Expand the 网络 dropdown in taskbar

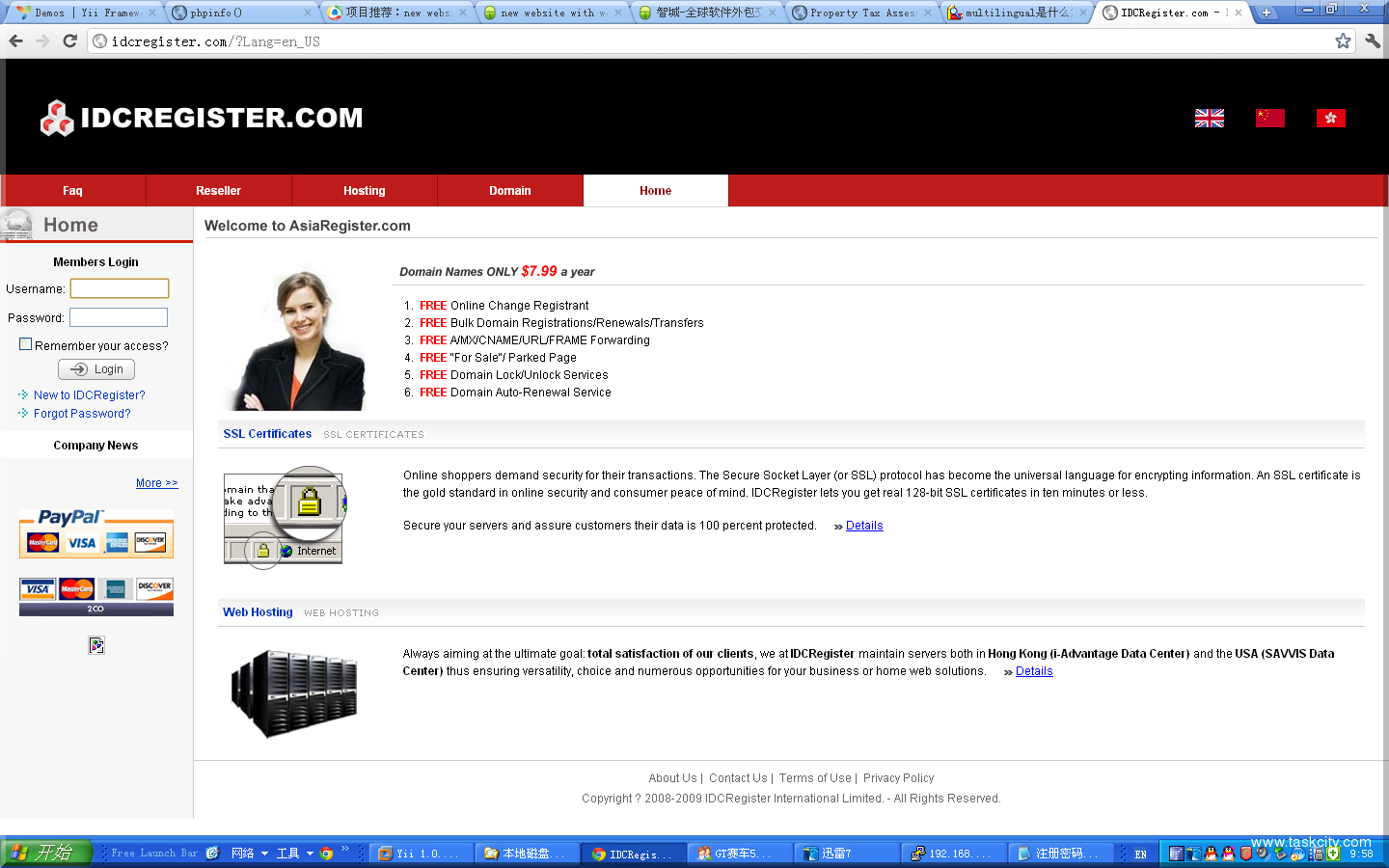(264, 854)
